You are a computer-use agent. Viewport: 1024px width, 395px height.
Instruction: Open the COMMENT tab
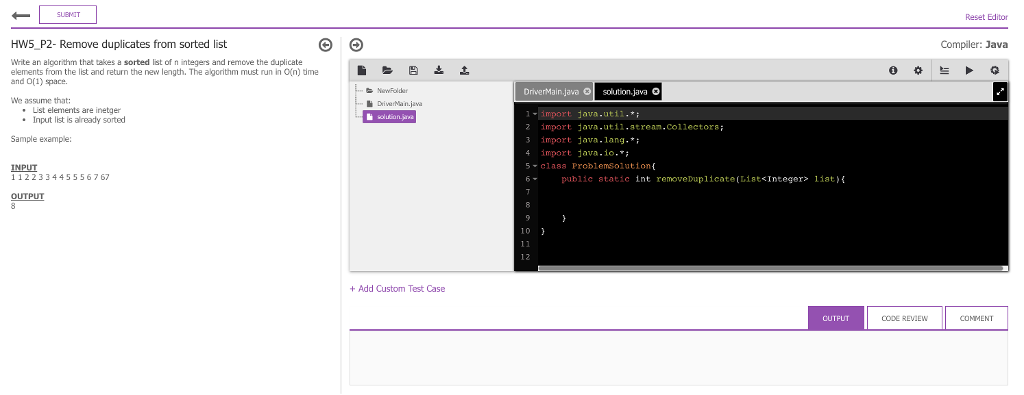pyautogui.click(x=976, y=318)
